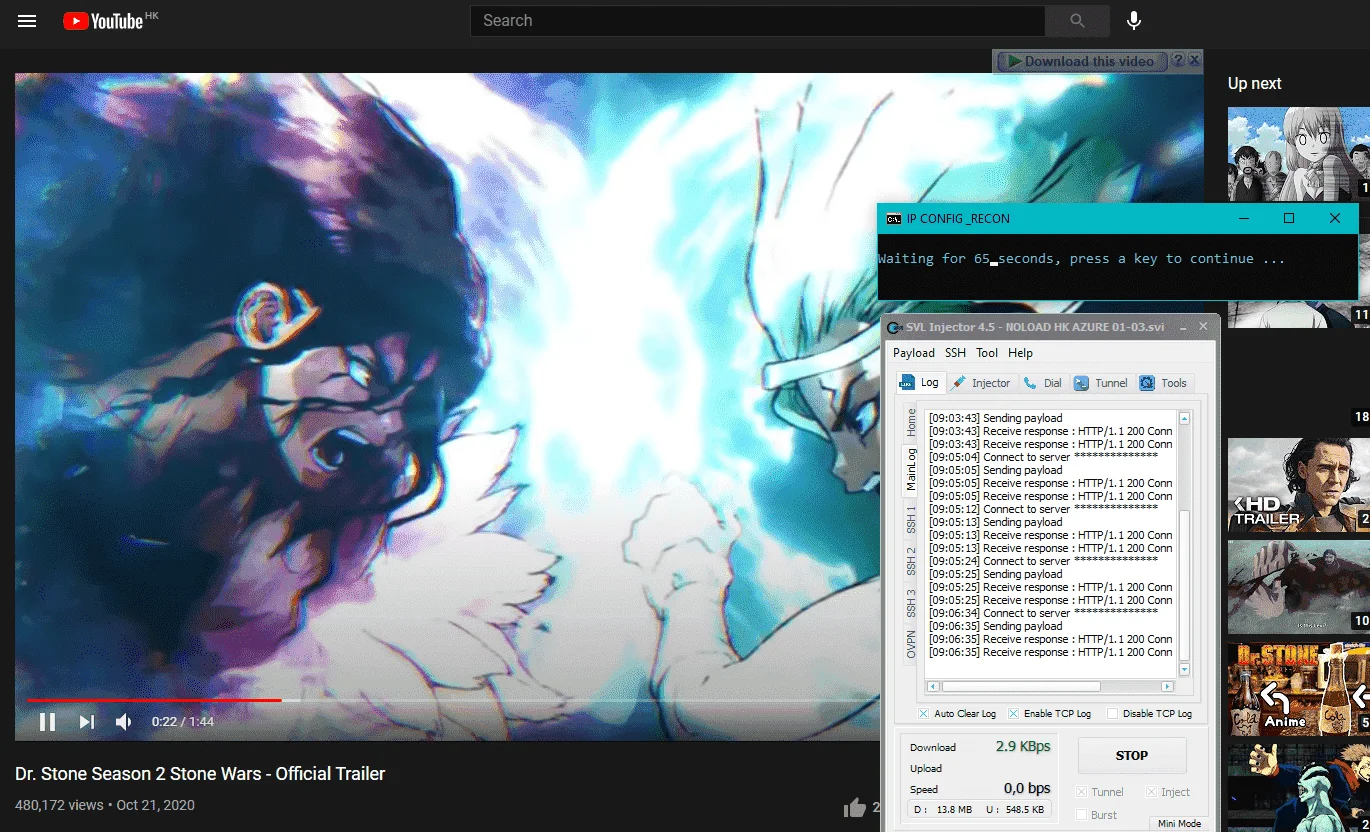1370x832 pixels.
Task: Open the SSH menu
Action: 956,353
